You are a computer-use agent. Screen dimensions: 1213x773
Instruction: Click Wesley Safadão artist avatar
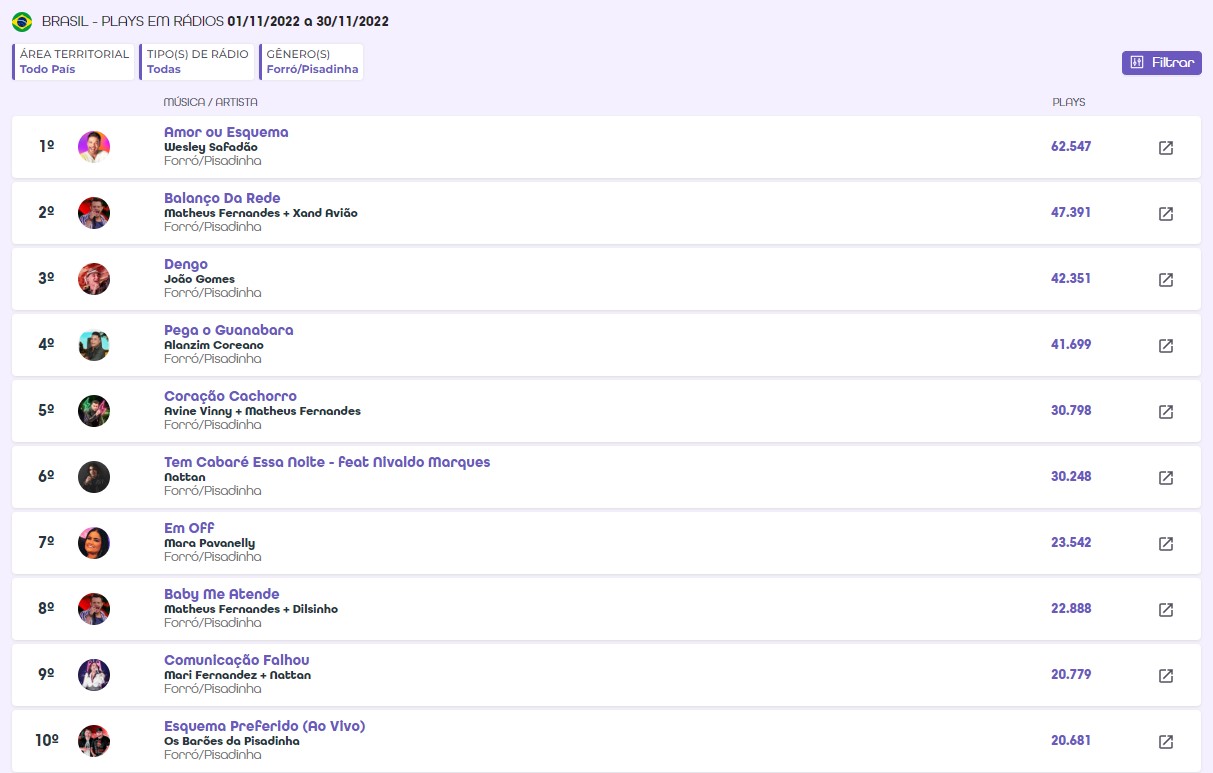[94, 147]
